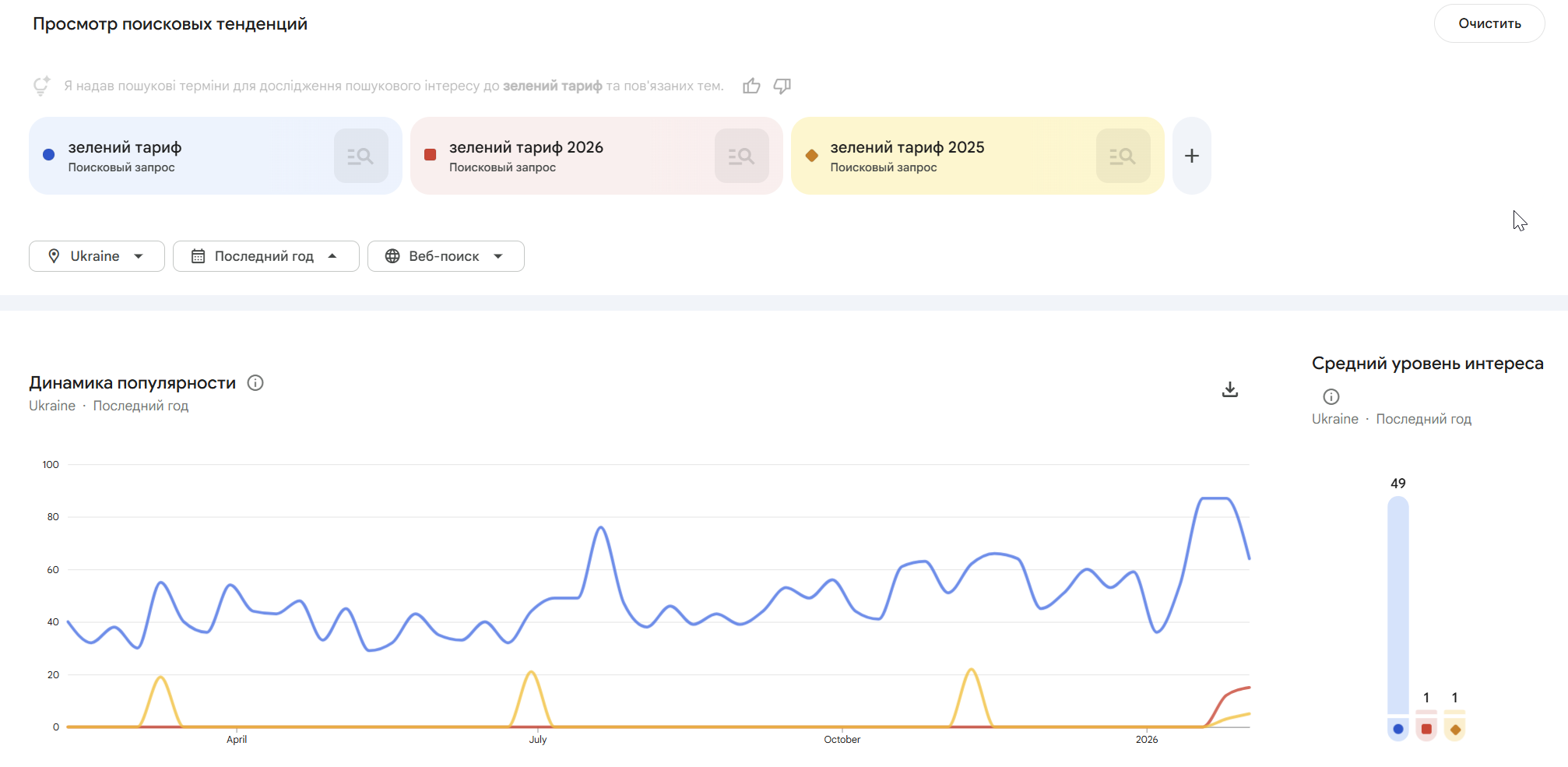Click the thumbs up feedback icon
This screenshot has width=1568, height=767.
(751, 86)
